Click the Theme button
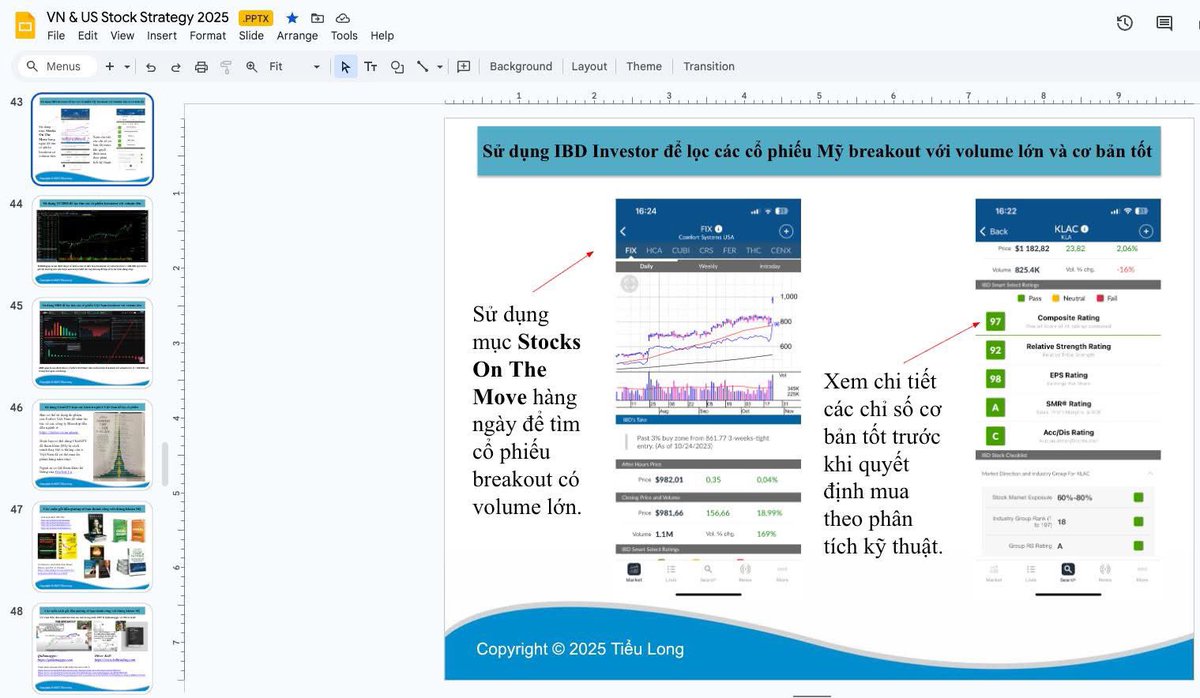This screenshot has width=1200, height=698. click(x=644, y=67)
